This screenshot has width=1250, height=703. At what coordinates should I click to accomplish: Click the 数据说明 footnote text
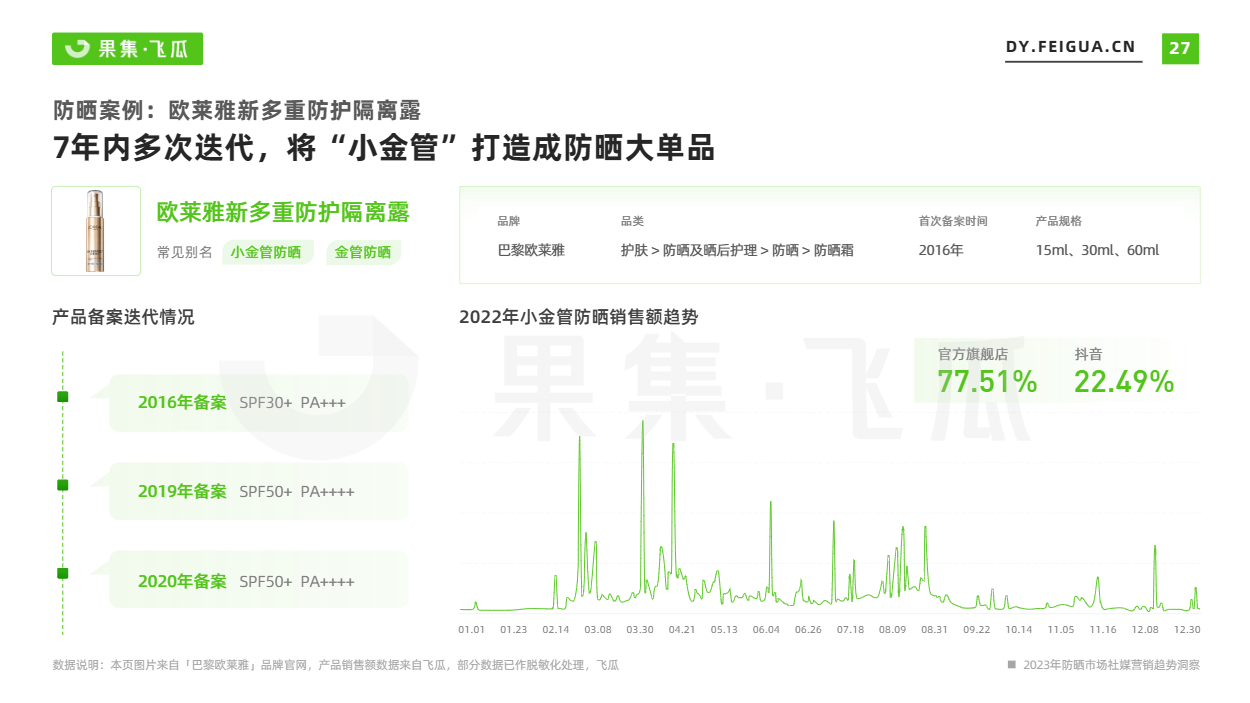coord(336,665)
